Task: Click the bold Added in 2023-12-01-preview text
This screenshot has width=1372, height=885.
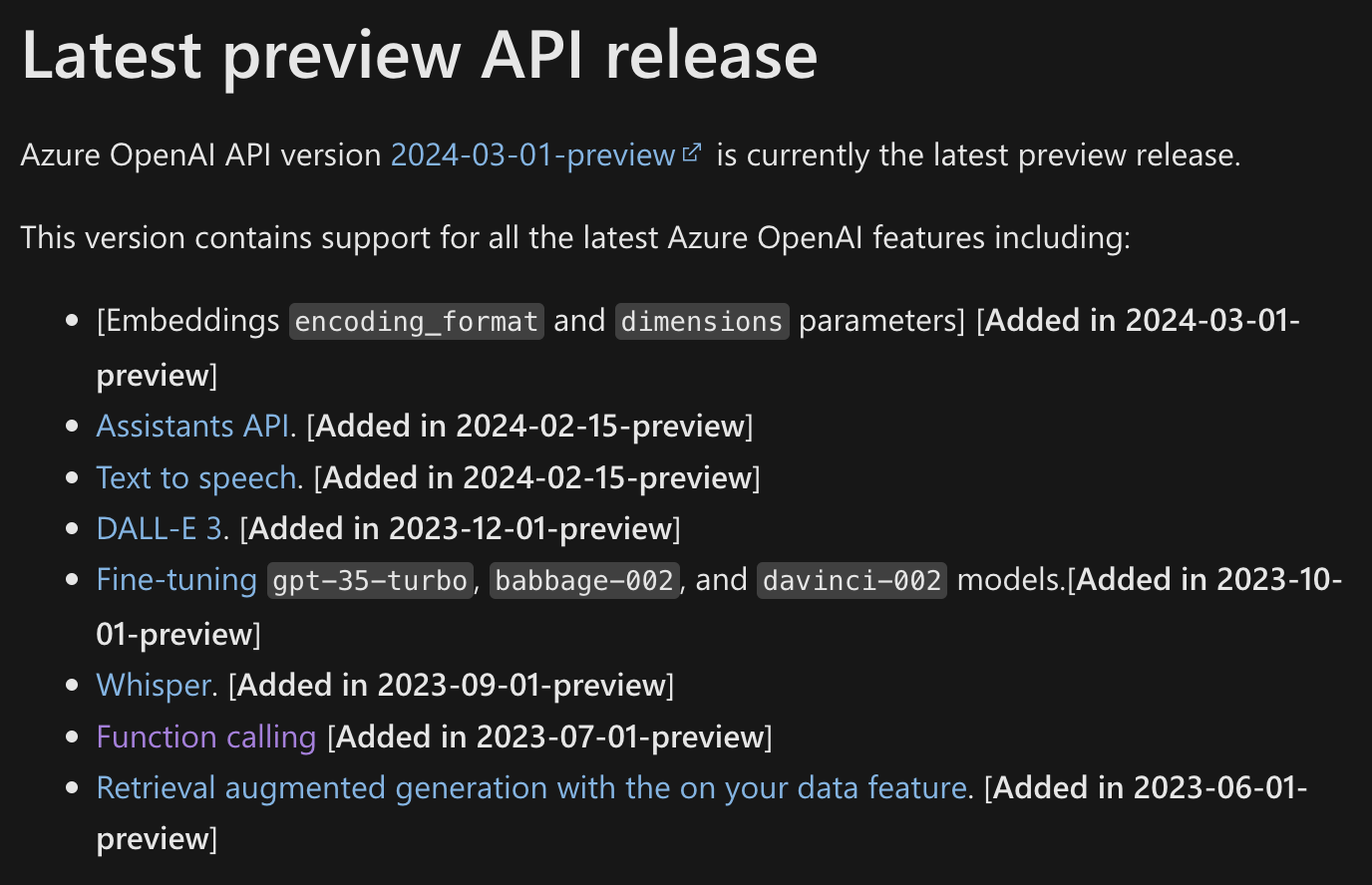Action: [461, 529]
